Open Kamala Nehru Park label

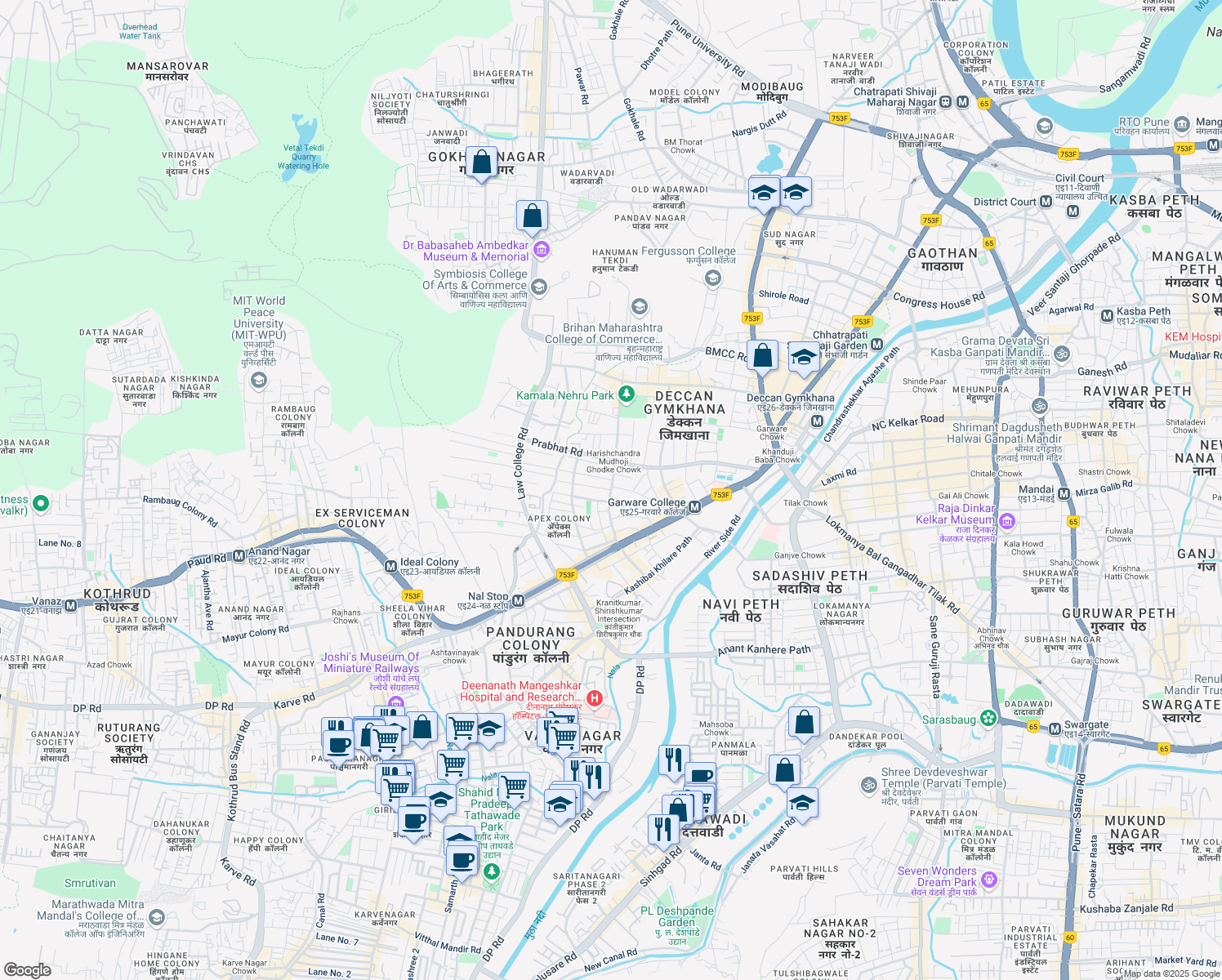pyautogui.click(x=565, y=395)
